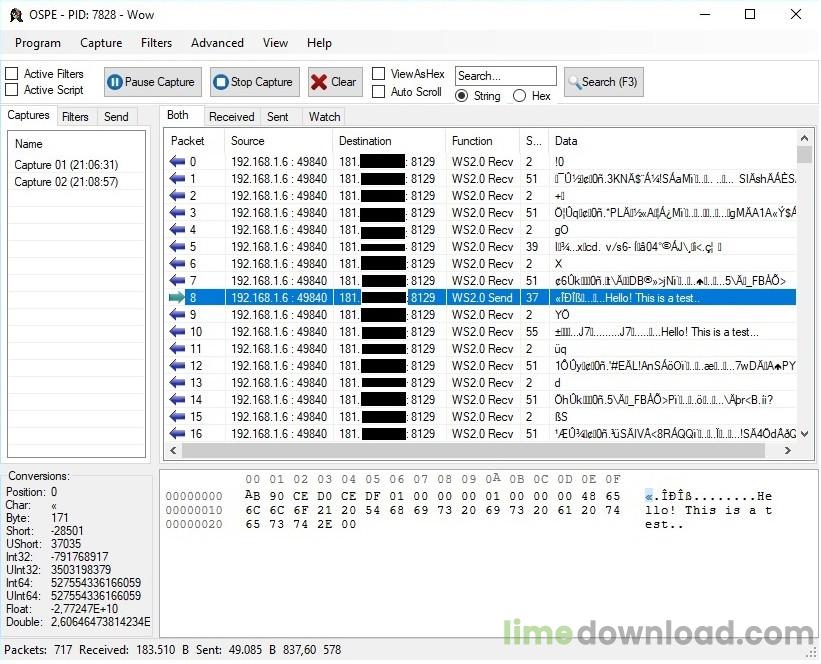This screenshot has height=664, width=821.
Task: Click the receive arrow of packet 4
Action: pyautogui.click(x=177, y=229)
